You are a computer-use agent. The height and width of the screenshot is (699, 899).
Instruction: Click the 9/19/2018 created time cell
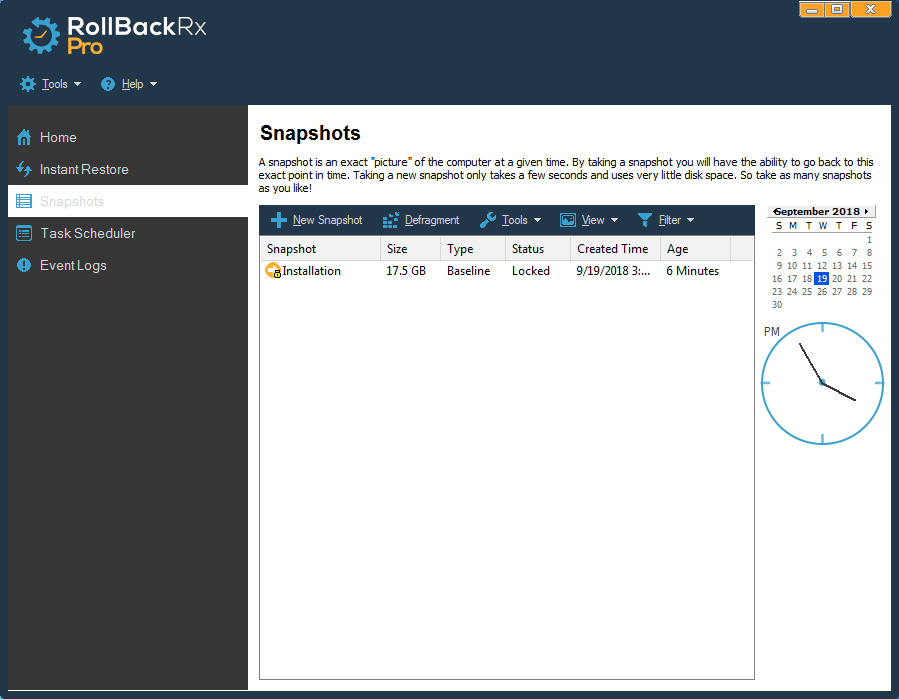pyautogui.click(x=613, y=271)
